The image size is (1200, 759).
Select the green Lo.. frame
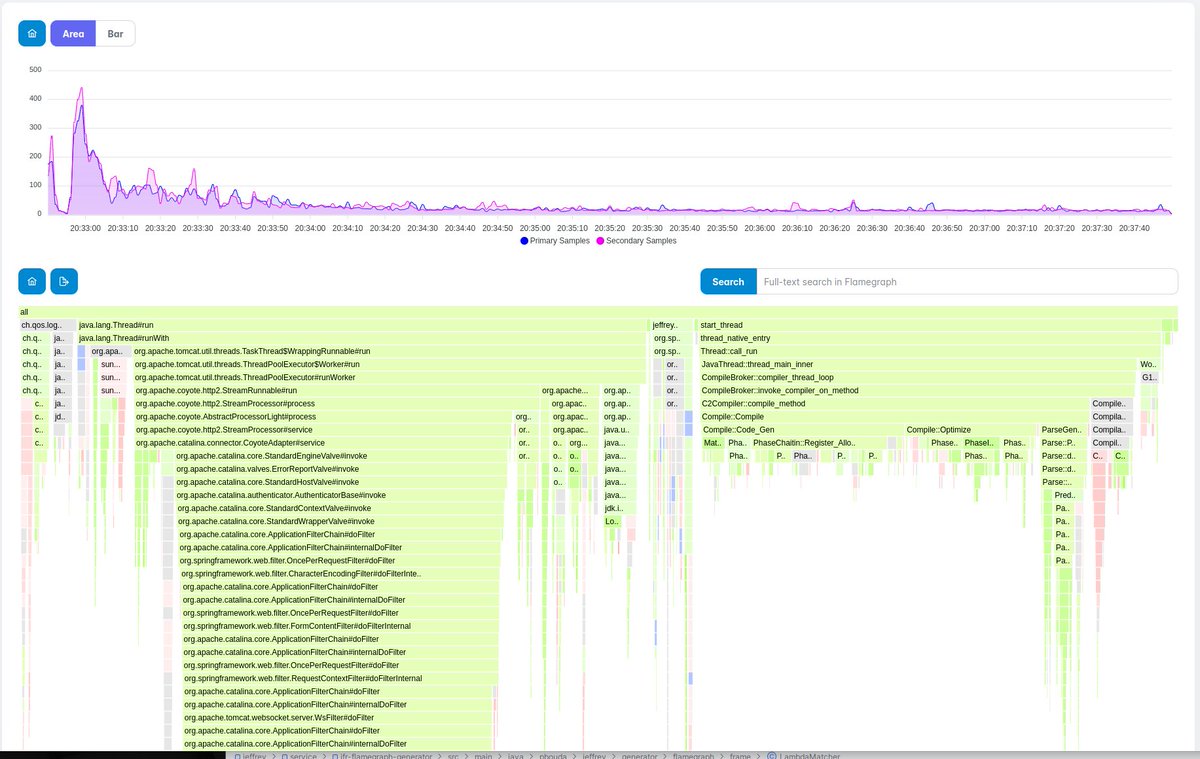[612, 520]
